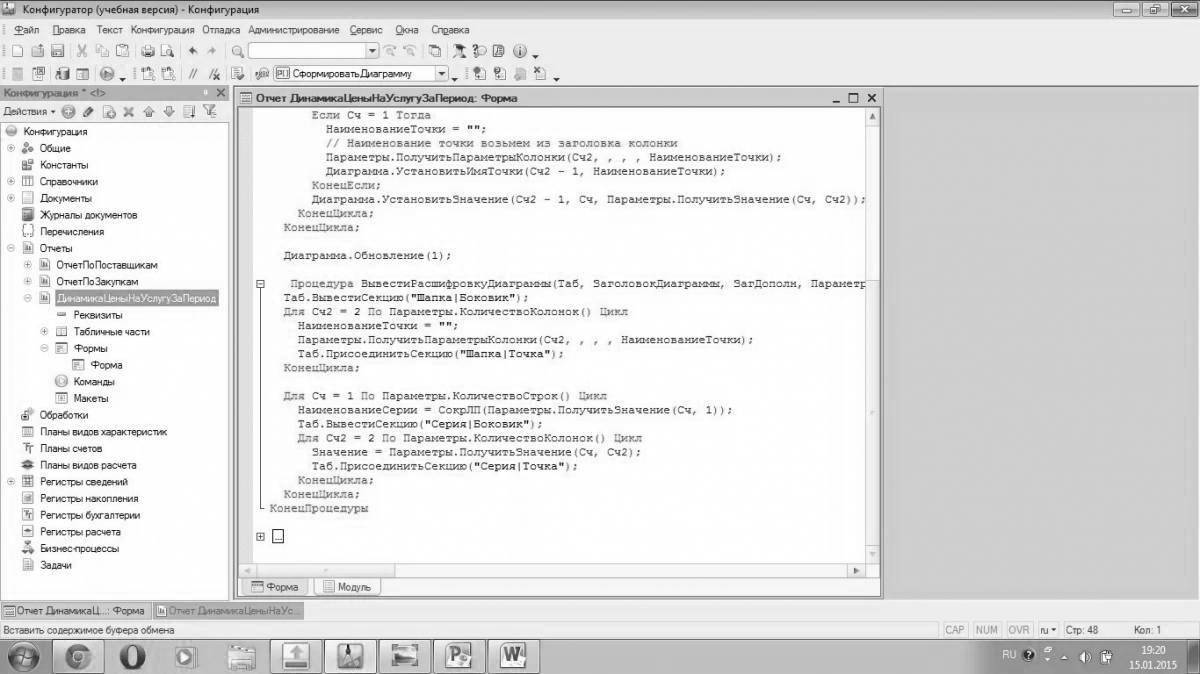Image resolution: width=1200 pixels, height=674 pixels.
Task: Switch to the Форма tab at bottom
Action: tap(275, 587)
